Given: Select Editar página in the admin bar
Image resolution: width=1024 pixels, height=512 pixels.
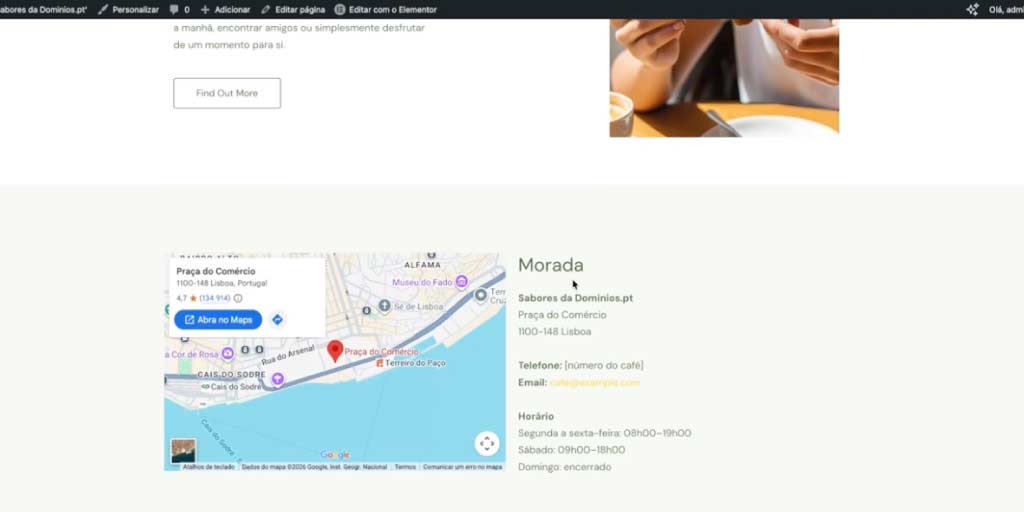Looking at the screenshot, I should pyautogui.click(x=293, y=10).
